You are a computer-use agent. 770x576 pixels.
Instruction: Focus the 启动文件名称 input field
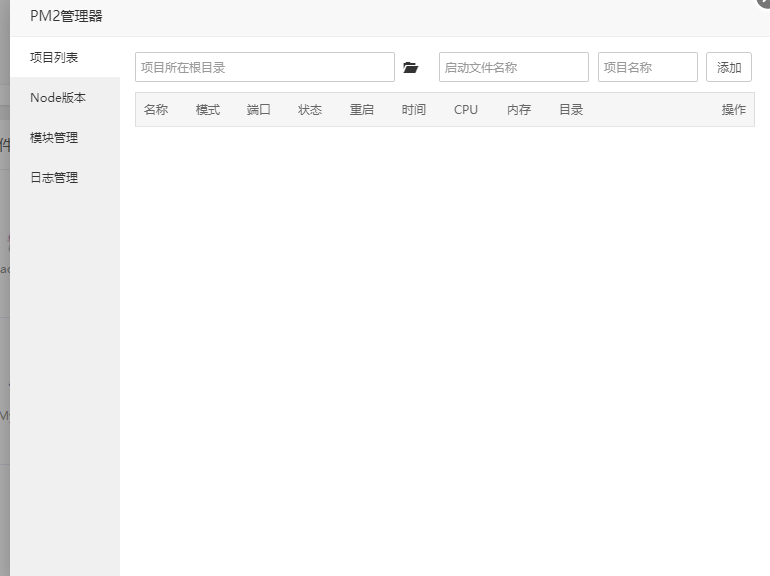[x=514, y=67]
